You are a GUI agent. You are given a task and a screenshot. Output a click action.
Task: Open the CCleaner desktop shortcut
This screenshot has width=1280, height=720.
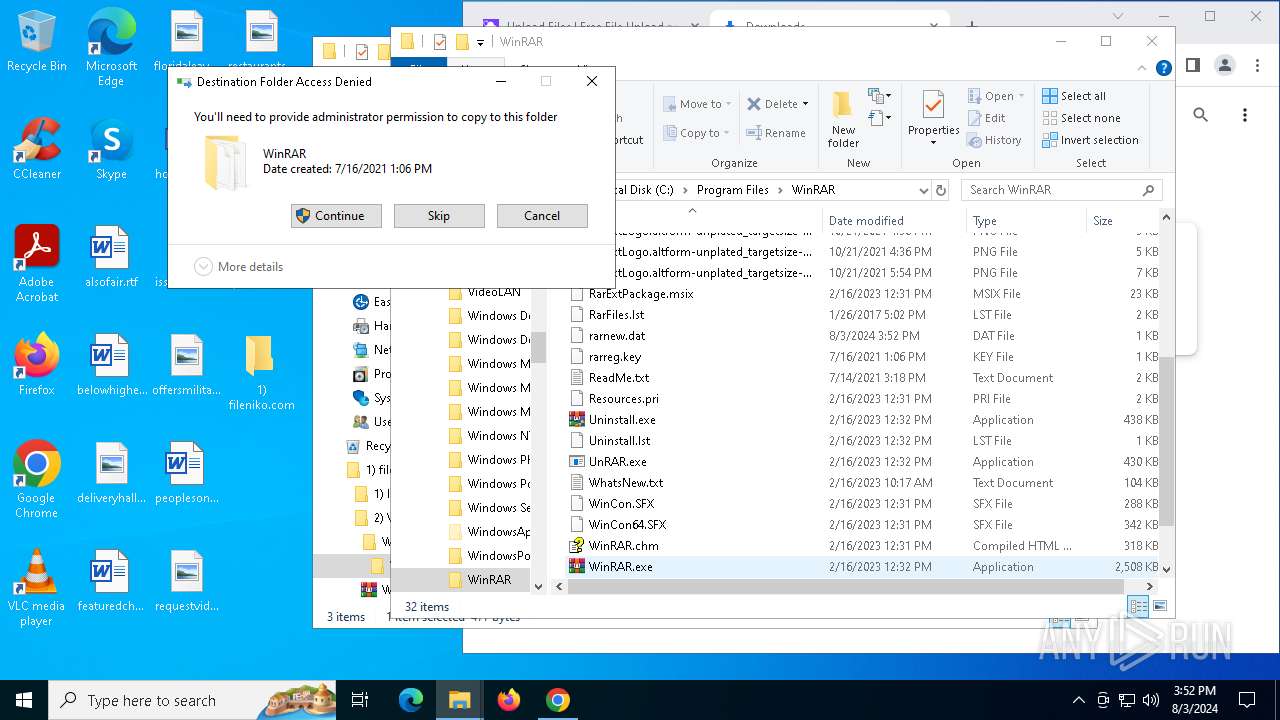point(37,148)
